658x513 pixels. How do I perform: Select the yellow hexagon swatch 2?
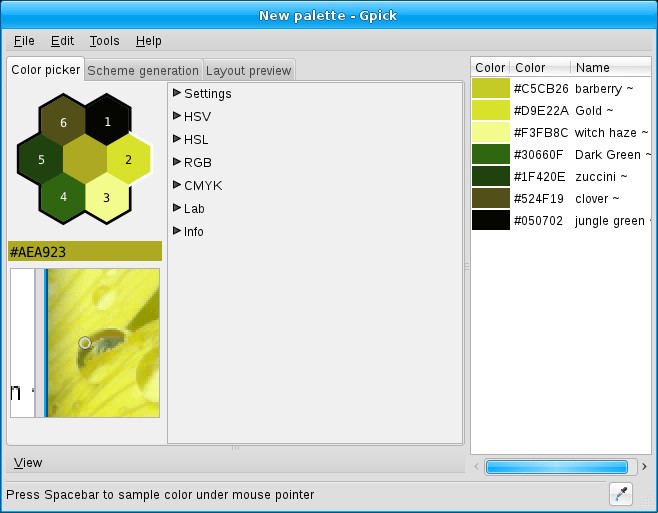point(128,159)
